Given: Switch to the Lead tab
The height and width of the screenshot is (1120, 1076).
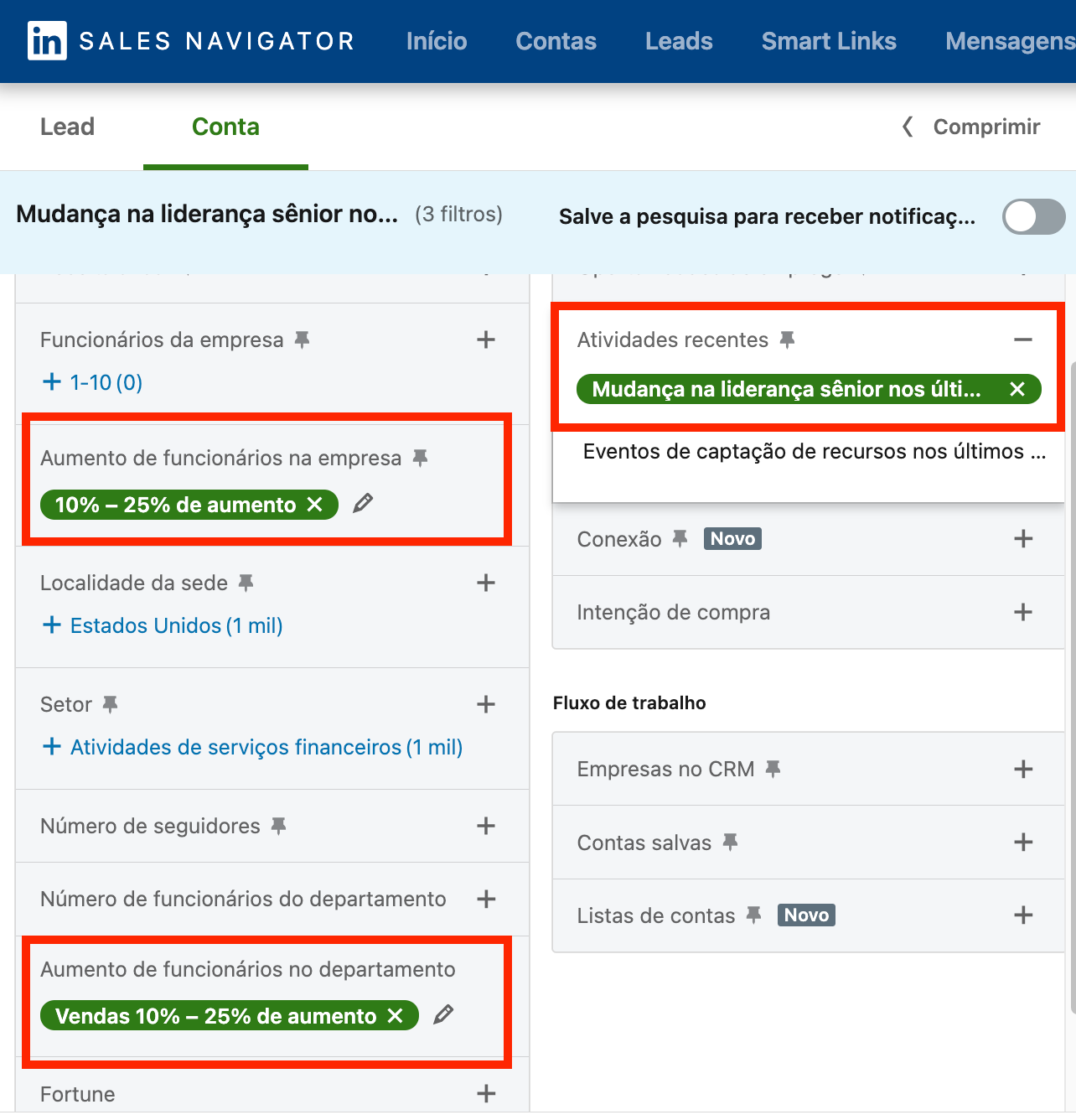Looking at the screenshot, I should [67, 127].
